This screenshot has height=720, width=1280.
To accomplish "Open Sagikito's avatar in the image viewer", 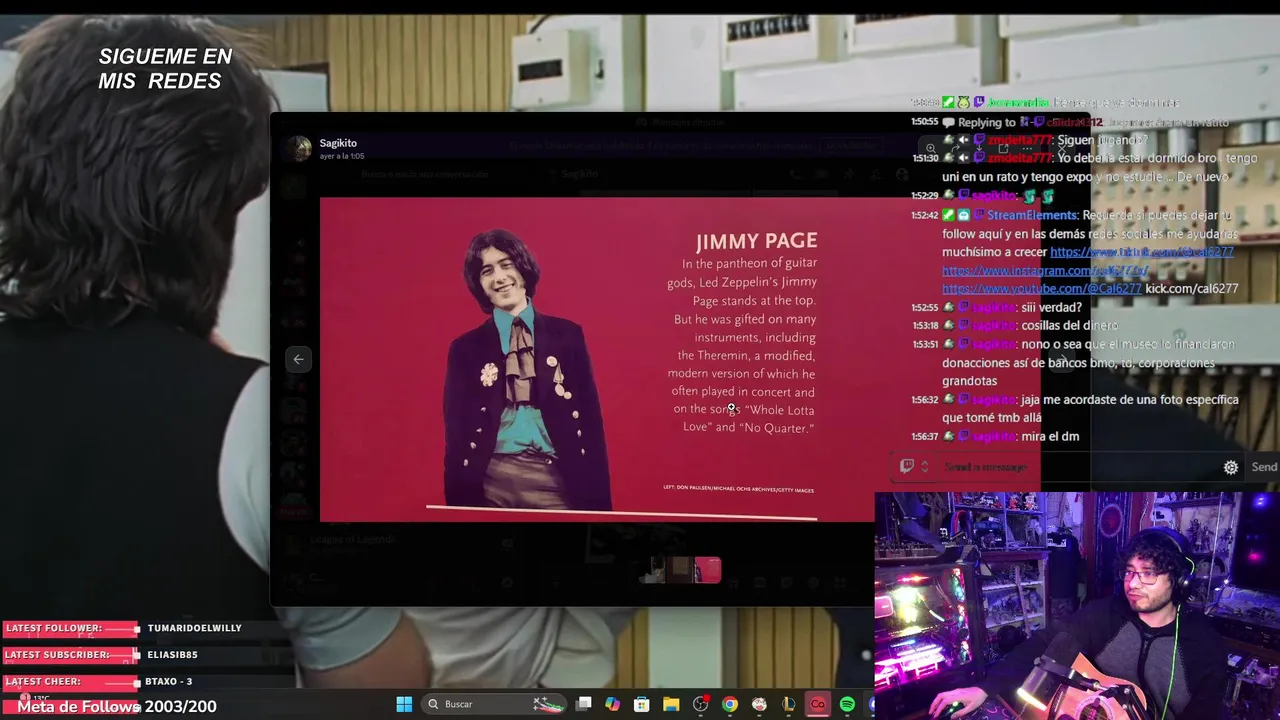I will (298, 149).
